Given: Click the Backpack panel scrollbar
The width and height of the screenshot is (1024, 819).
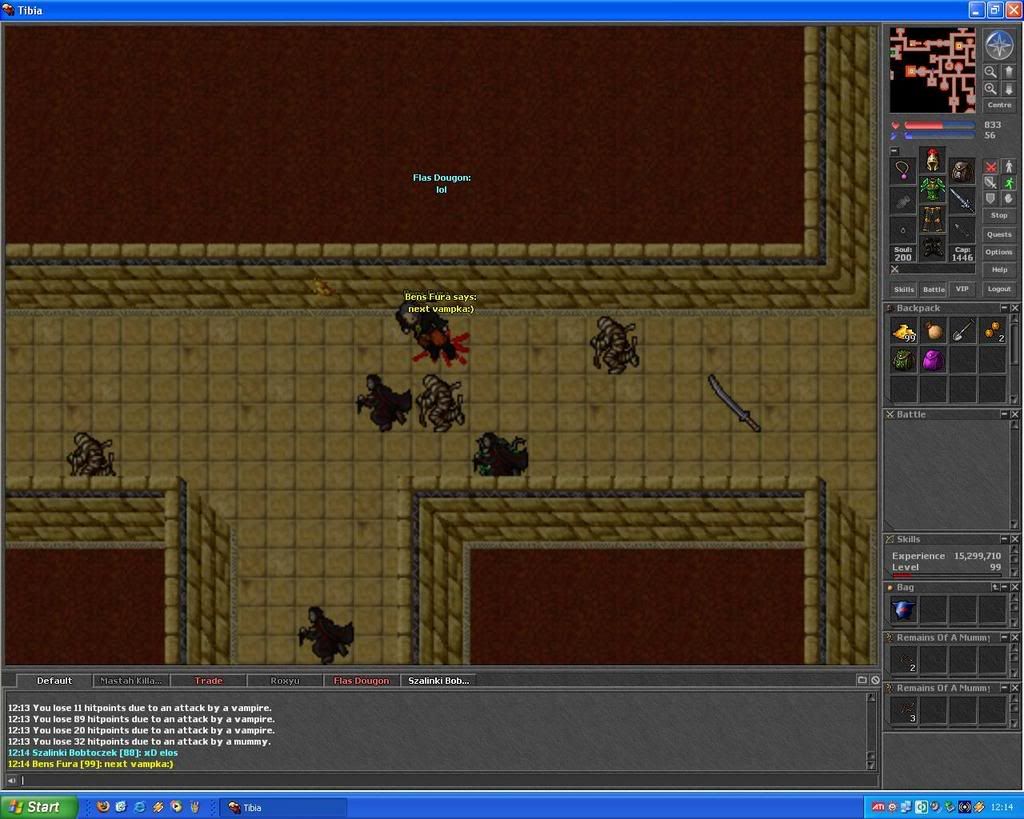Looking at the screenshot, I should point(1014,360).
